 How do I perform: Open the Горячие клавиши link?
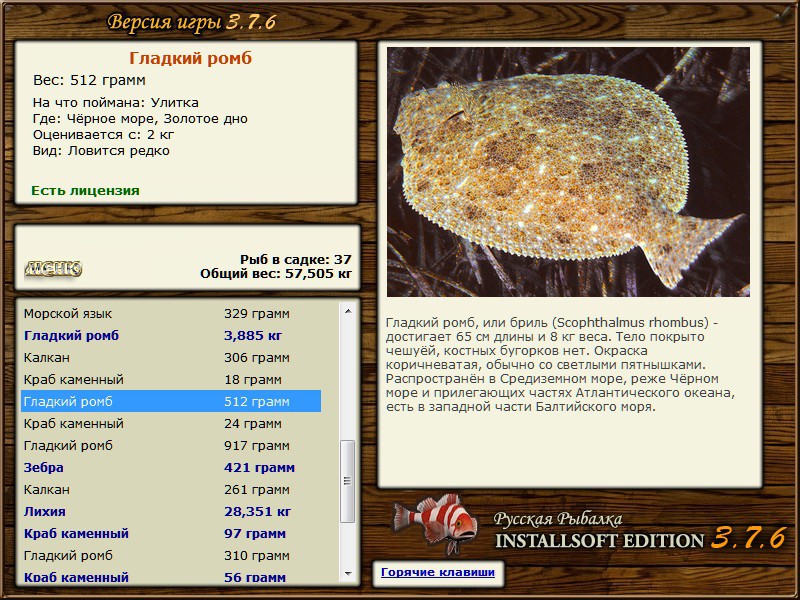pyautogui.click(x=437, y=573)
